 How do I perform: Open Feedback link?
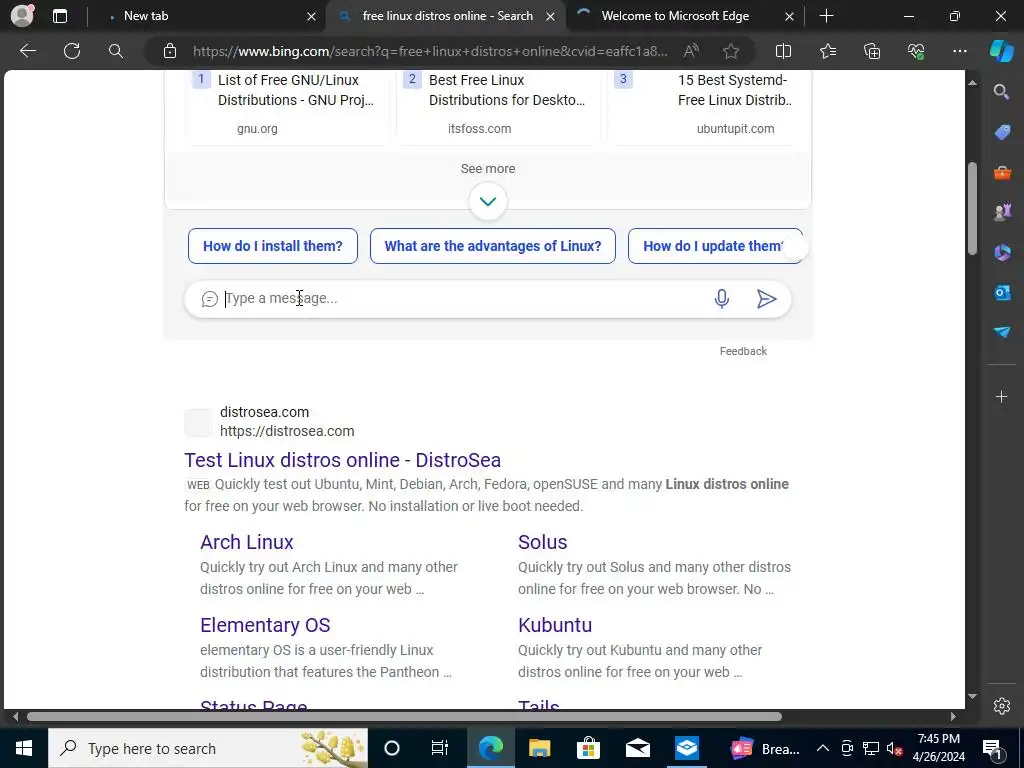743,351
